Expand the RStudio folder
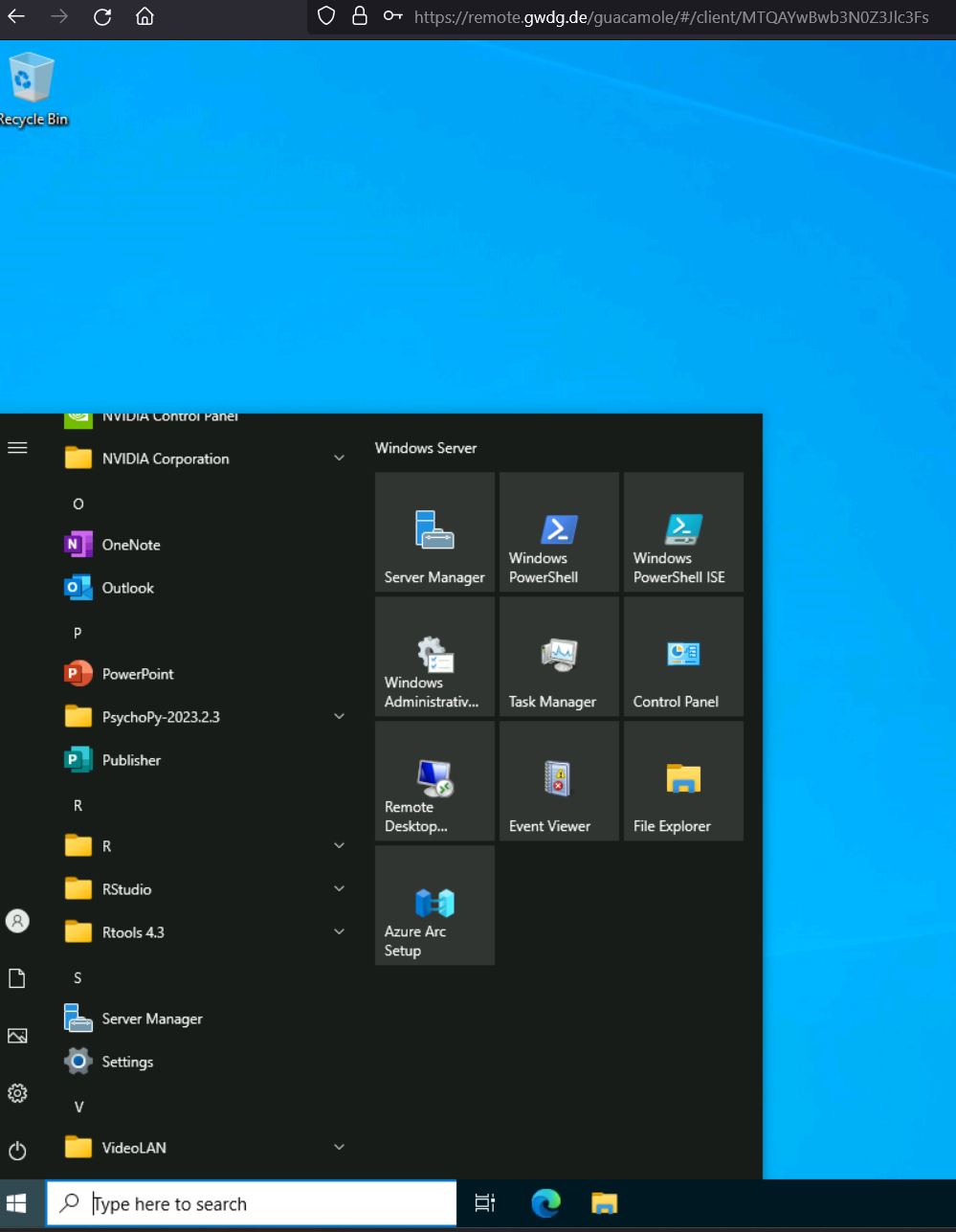956x1232 pixels. 206,889
